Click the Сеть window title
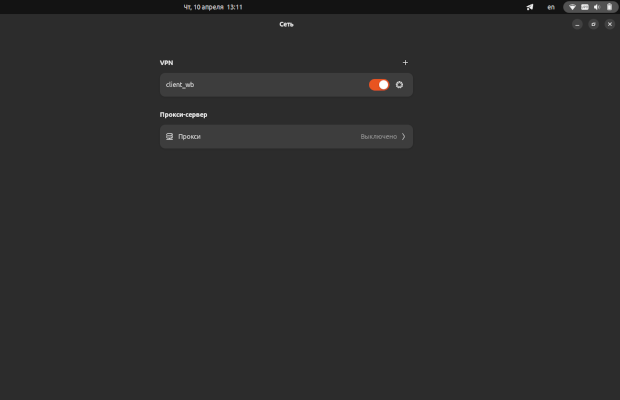The width and height of the screenshot is (620, 400). 286,24
